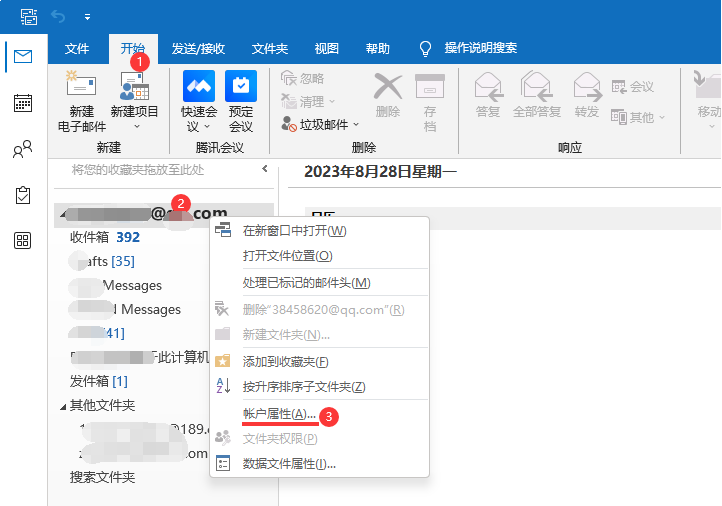The image size is (722, 506).
Task: Open the Tasks view in sidebar
Action: point(22,195)
